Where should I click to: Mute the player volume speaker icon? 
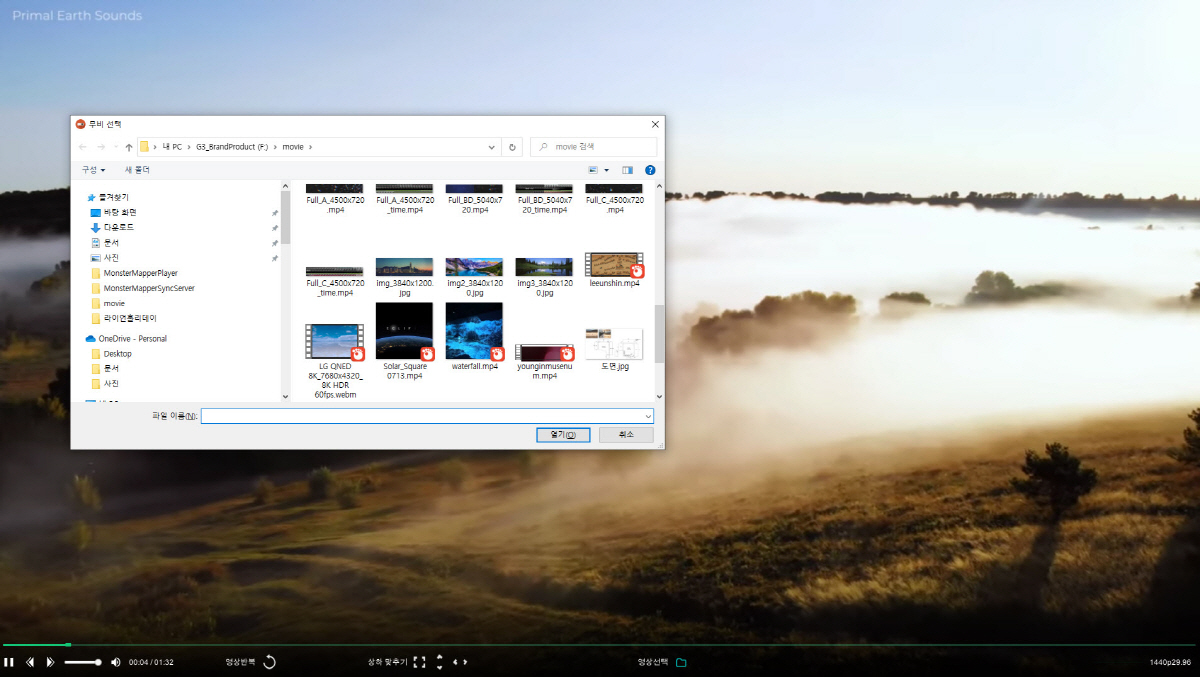(115, 662)
